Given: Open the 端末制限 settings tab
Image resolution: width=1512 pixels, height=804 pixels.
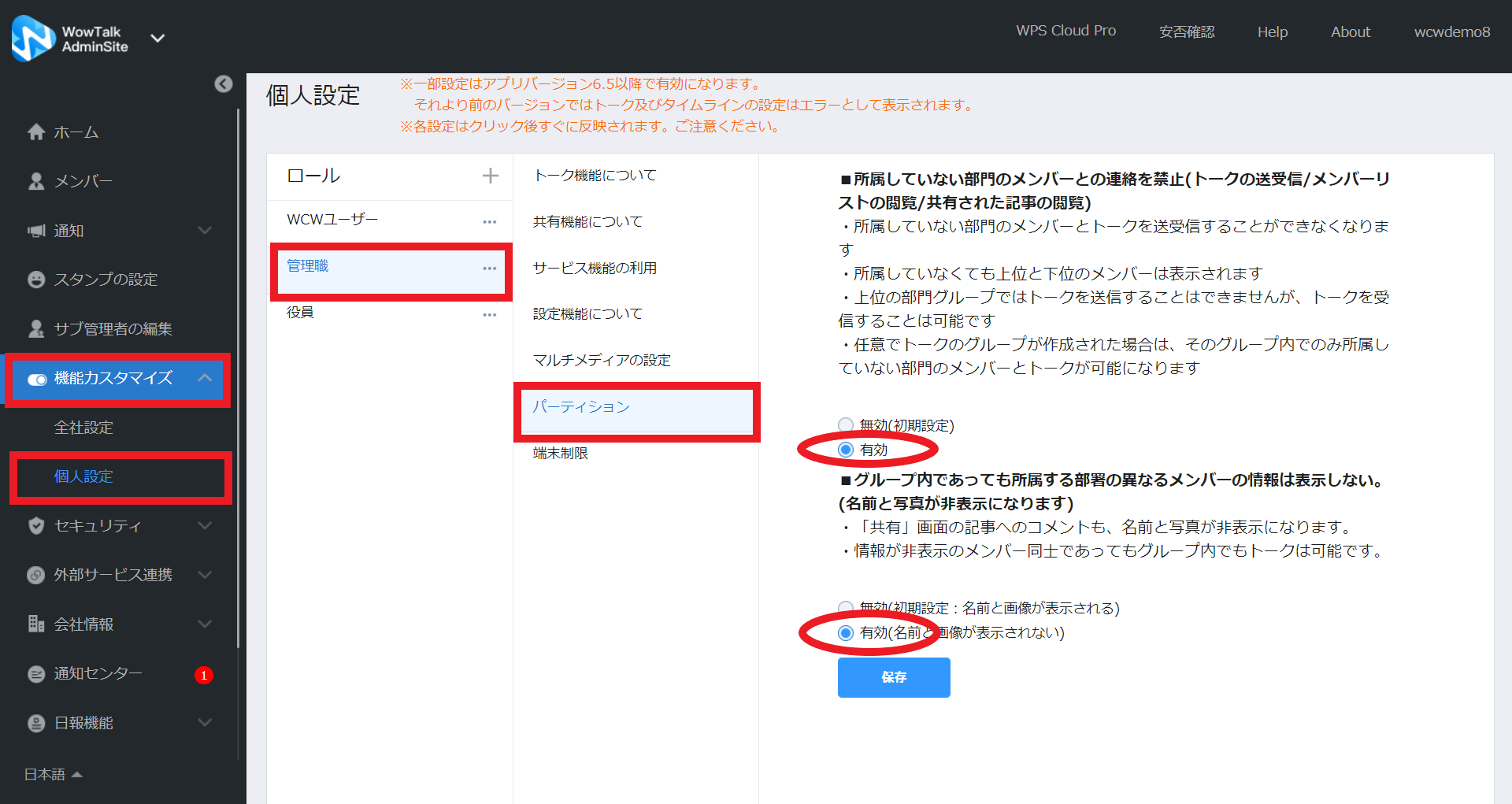Looking at the screenshot, I should (561, 454).
